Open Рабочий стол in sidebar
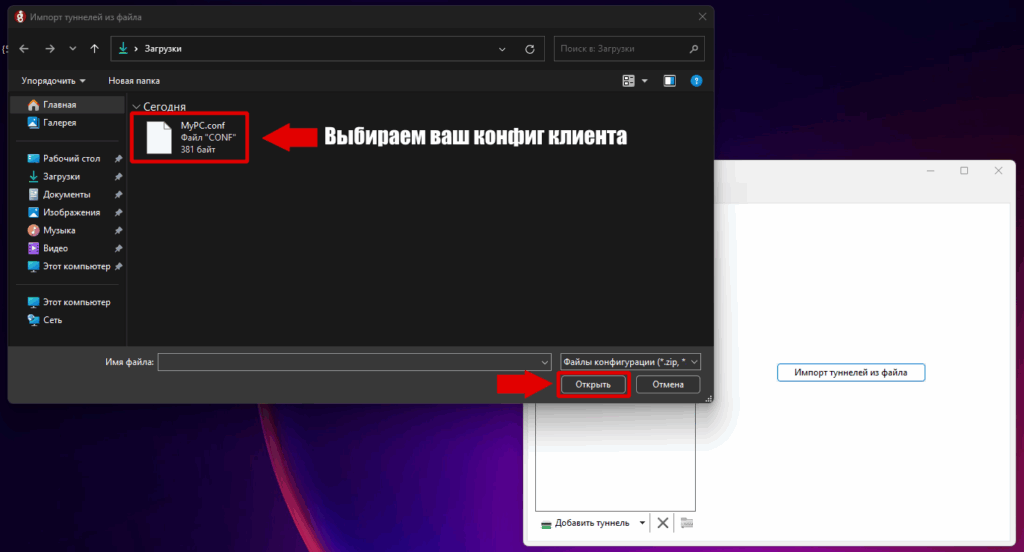 click(71, 158)
